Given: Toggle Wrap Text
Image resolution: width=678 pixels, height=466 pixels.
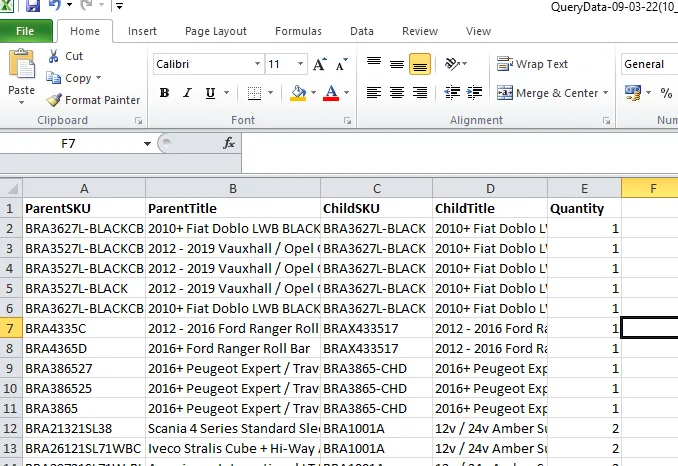Looking at the screenshot, I should pyautogui.click(x=532, y=64).
